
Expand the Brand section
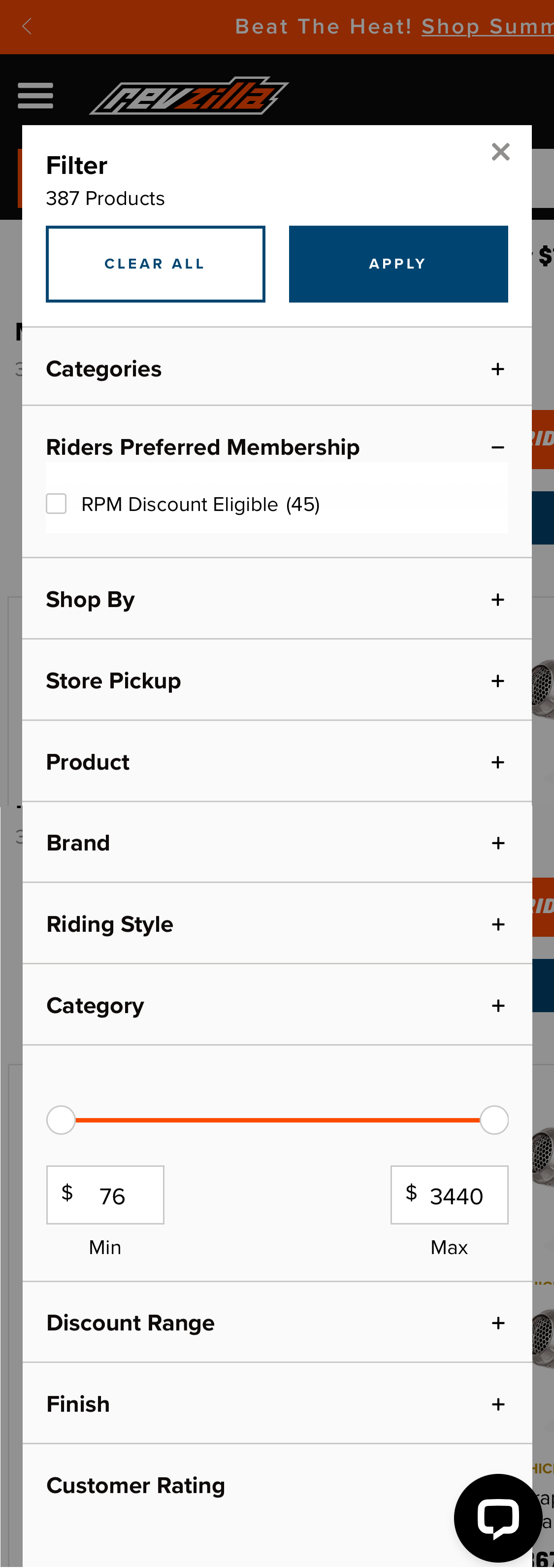tap(497, 843)
